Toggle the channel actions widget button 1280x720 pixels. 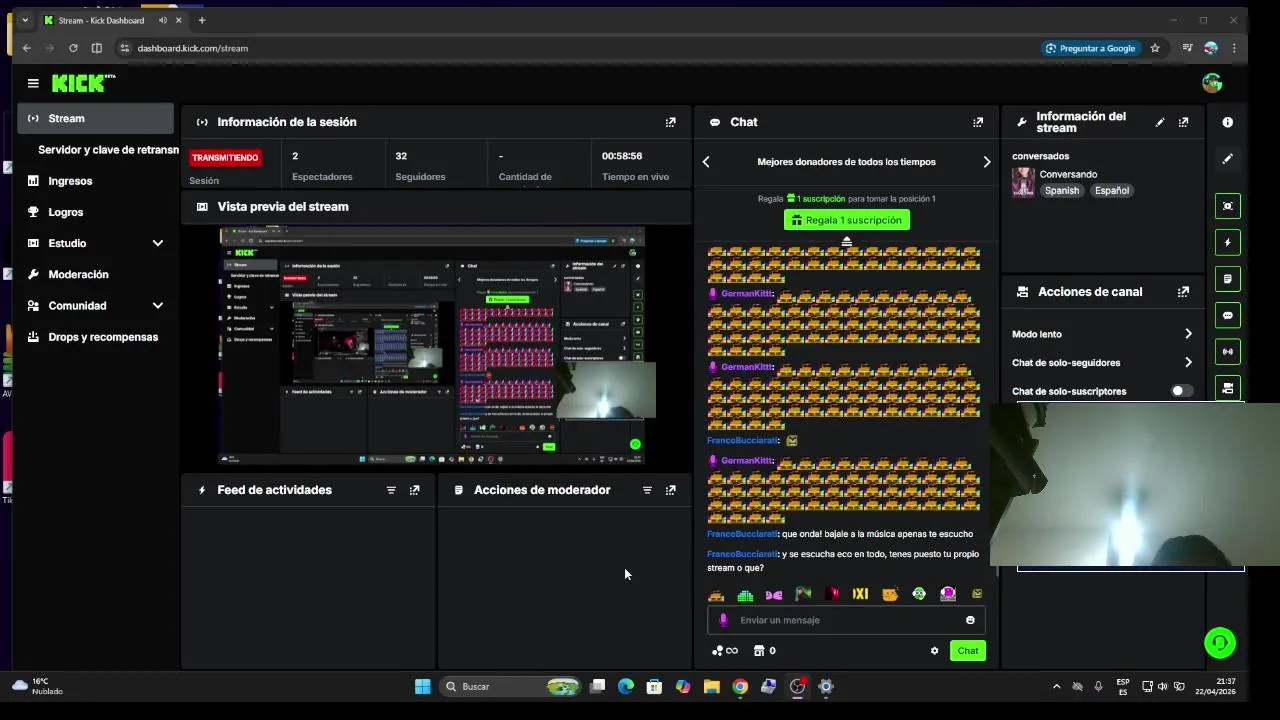[x=1227, y=388]
